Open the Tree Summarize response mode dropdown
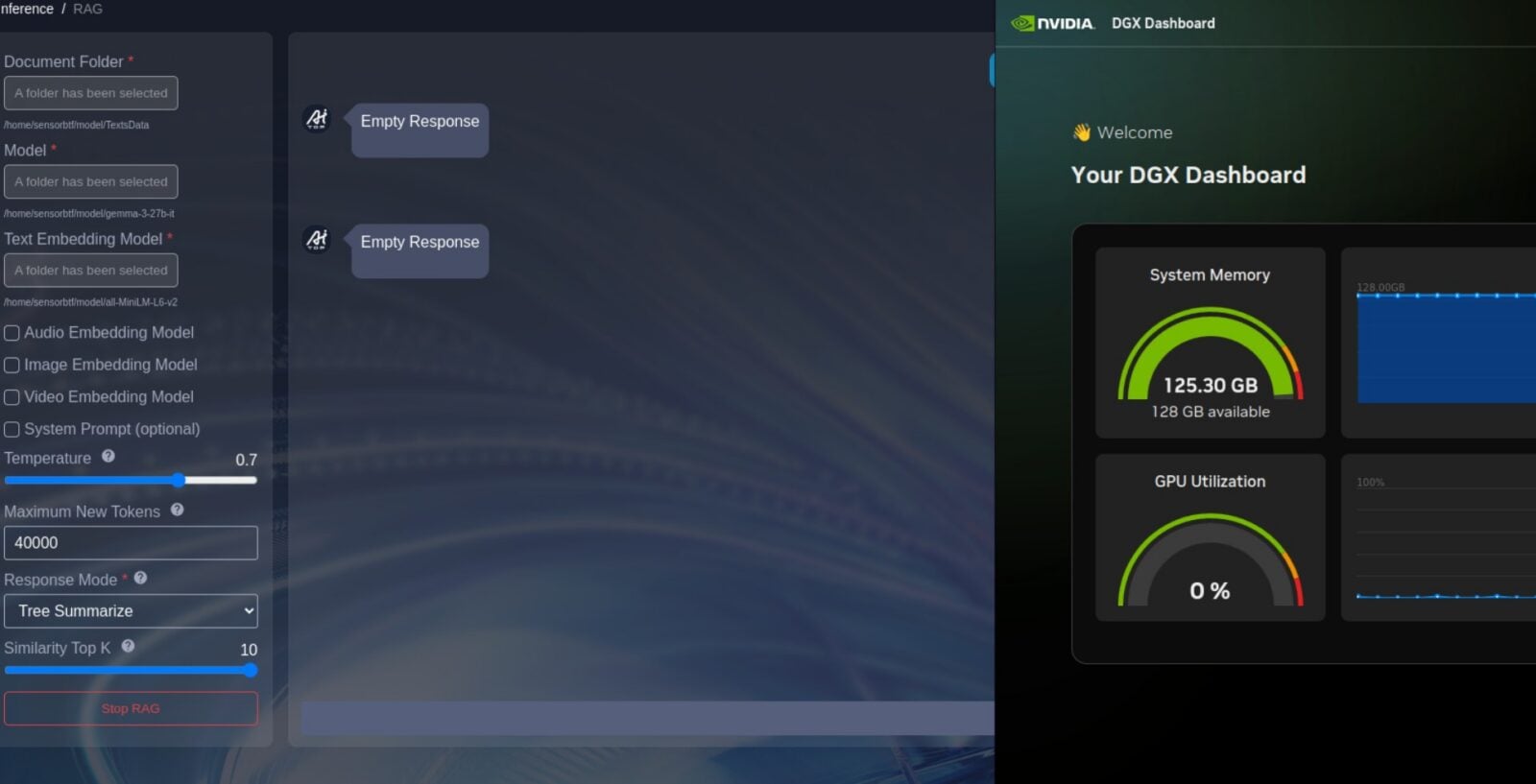This screenshot has height=784, width=1536. 131,611
